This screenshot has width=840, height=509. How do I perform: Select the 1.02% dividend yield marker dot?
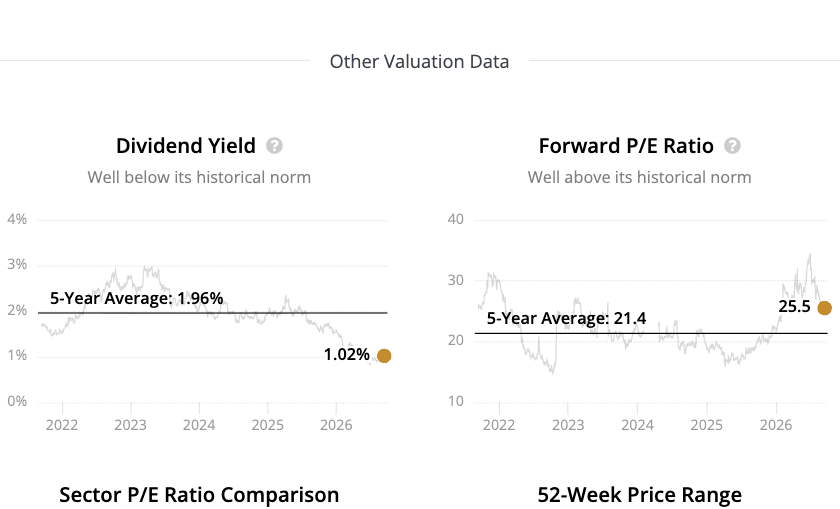(384, 356)
